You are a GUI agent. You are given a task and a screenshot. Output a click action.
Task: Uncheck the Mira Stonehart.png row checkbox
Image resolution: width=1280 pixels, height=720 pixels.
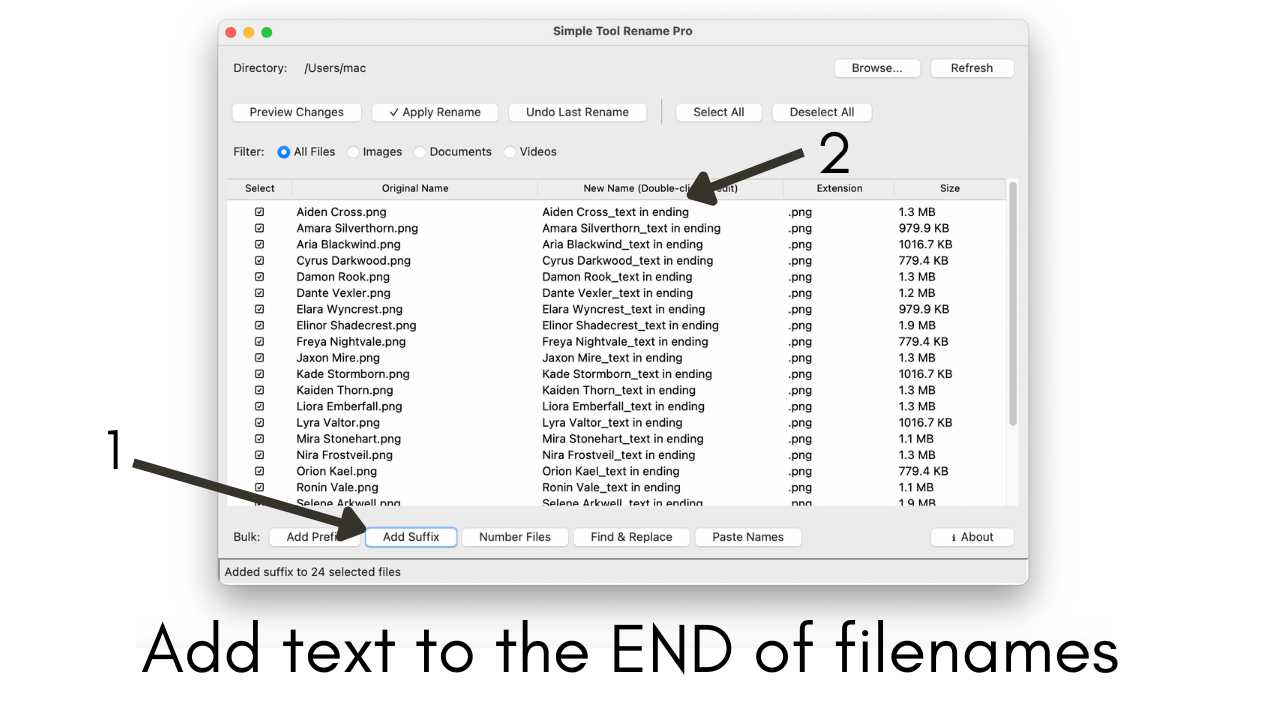pyautogui.click(x=259, y=438)
